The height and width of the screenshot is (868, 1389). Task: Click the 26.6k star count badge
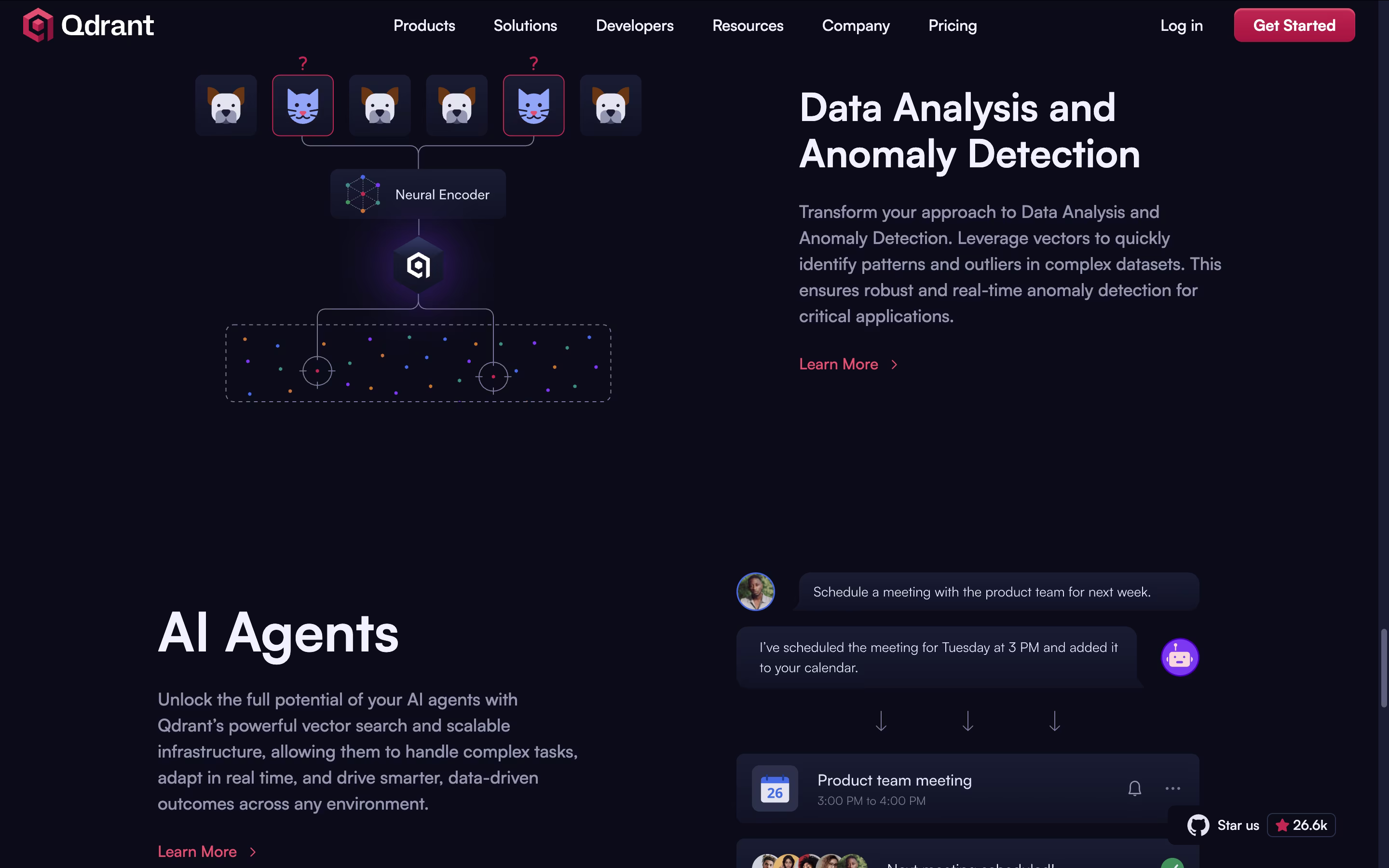[x=1301, y=826]
